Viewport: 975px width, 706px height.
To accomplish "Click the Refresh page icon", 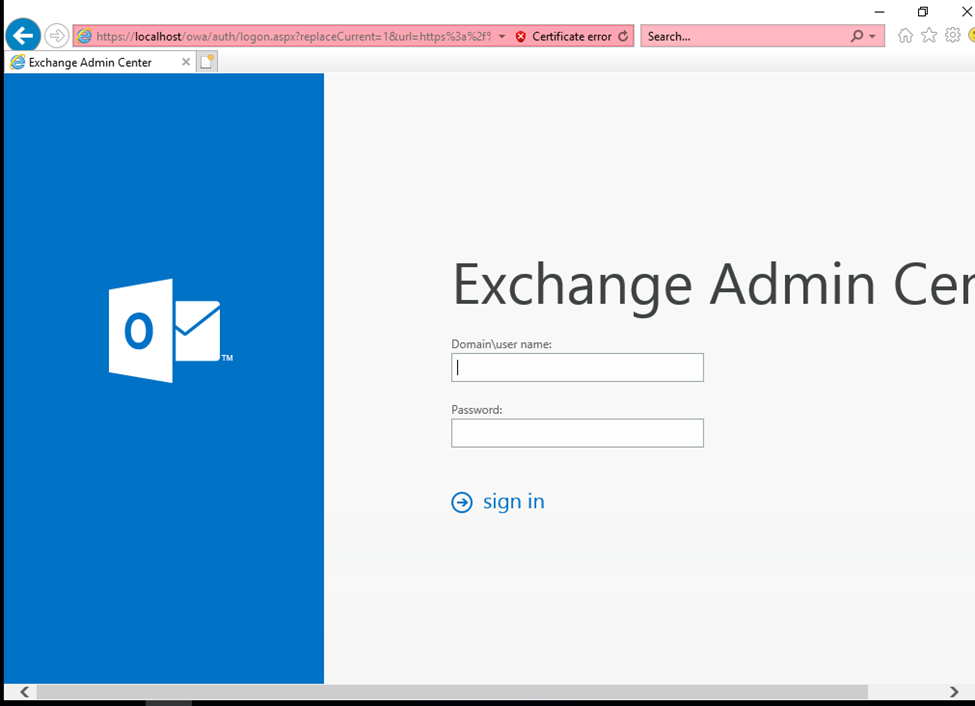I will point(623,36).
